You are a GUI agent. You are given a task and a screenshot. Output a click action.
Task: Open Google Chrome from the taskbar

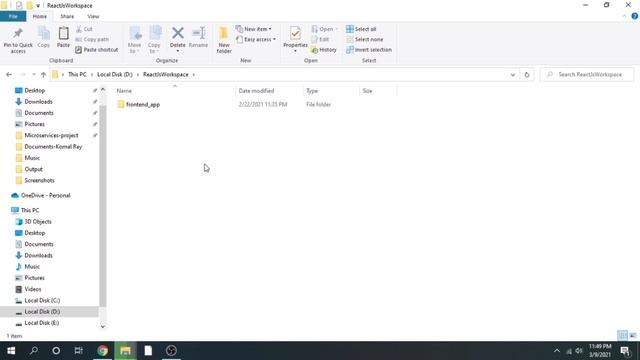point(102,351)
